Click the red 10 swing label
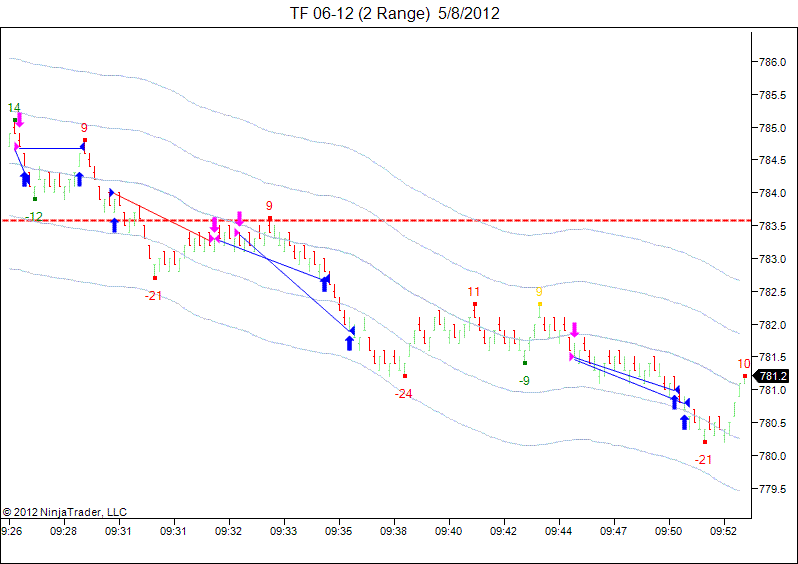798x564 pixels. 744,364
